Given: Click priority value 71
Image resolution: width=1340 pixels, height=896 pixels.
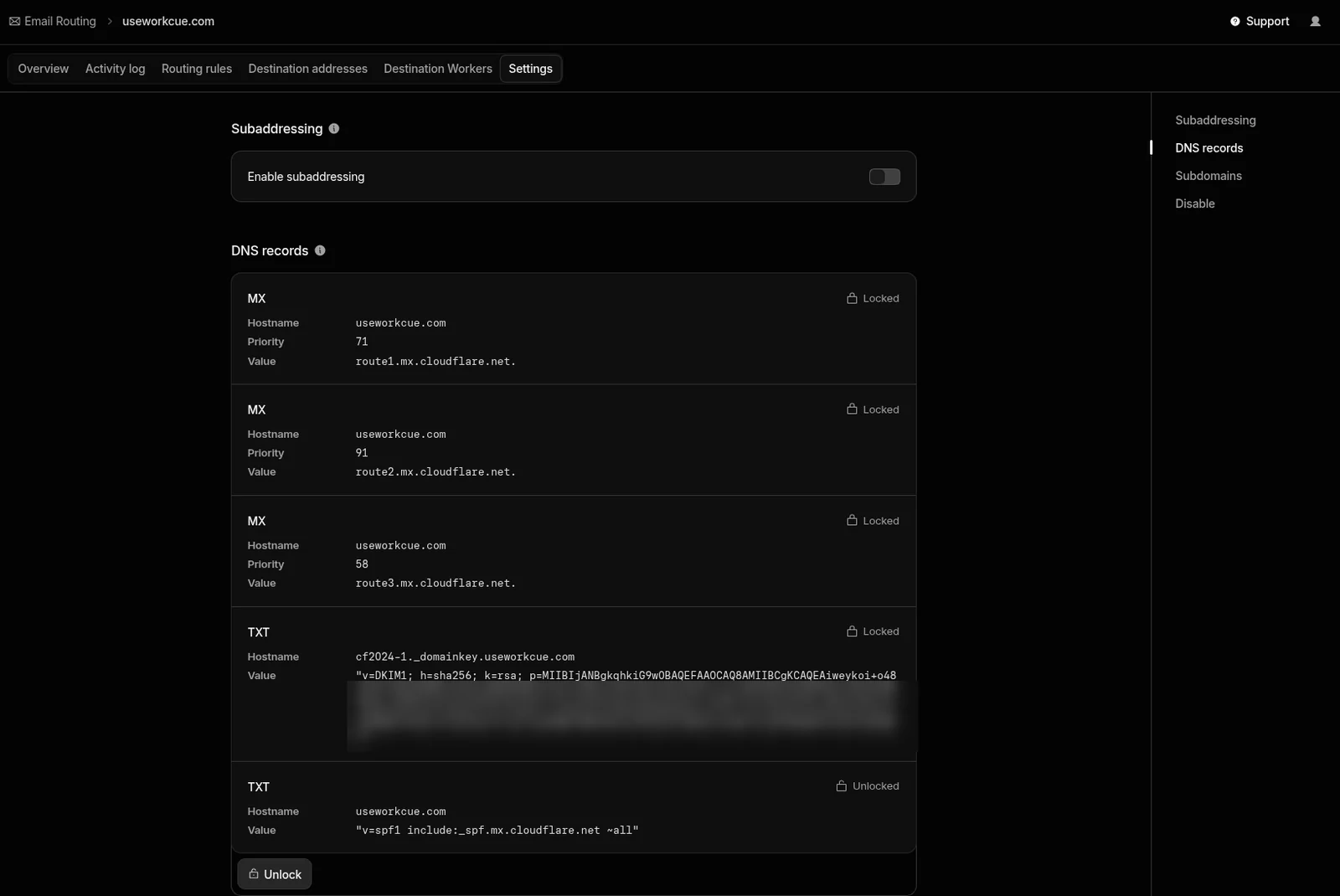Looking at the screenshot, I should click(362, 342).
